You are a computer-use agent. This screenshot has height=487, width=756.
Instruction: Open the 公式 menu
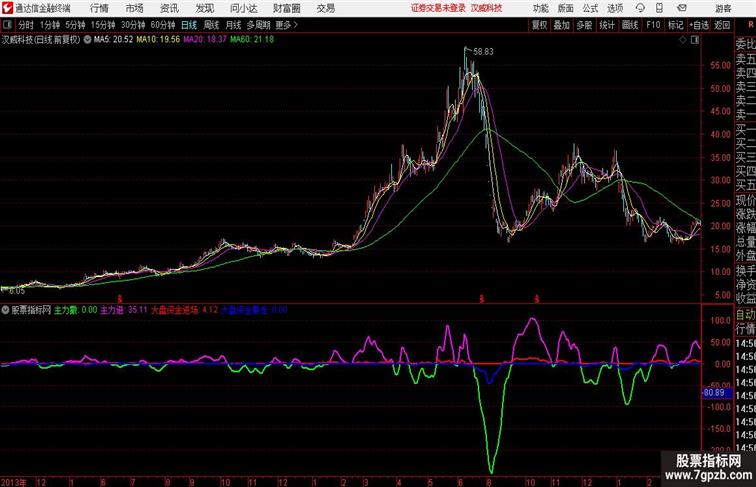click(590, 8)
